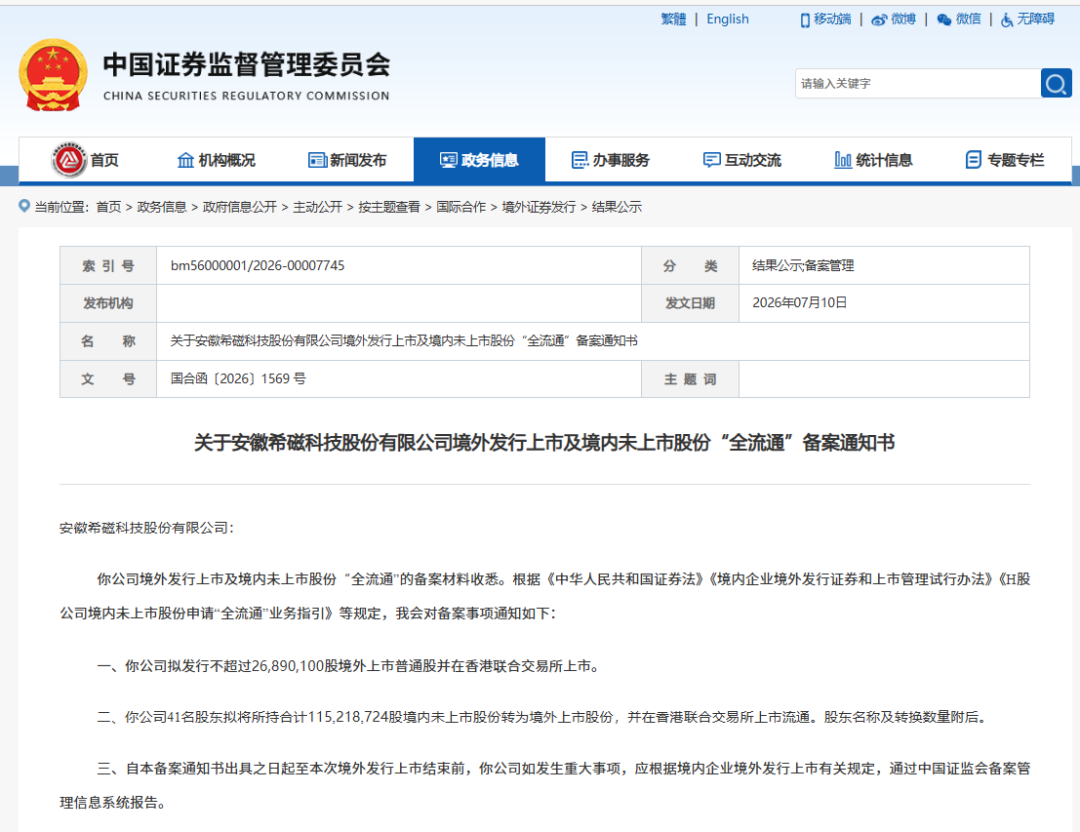Go to 国际合作 in the breadcrumb

tap(461, 207)
